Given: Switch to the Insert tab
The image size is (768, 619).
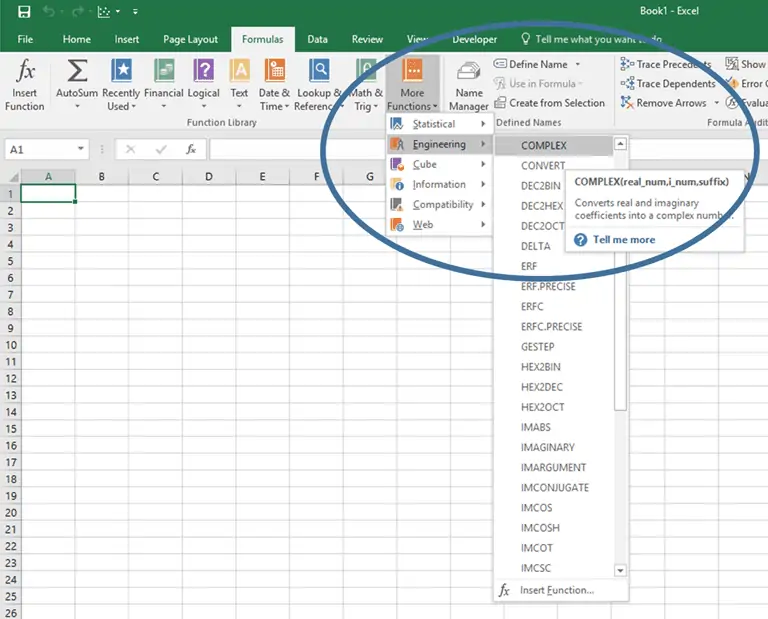Looking at the screenshot, I should tap(126, 39).
